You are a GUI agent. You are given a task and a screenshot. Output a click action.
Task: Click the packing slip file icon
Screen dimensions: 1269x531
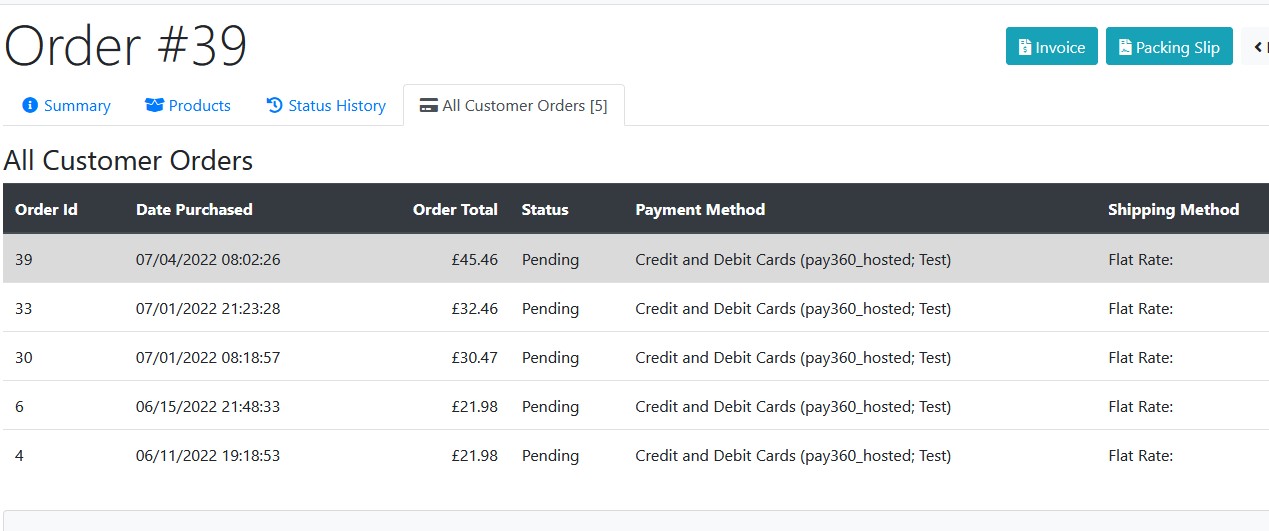(x=1125, y=47)
